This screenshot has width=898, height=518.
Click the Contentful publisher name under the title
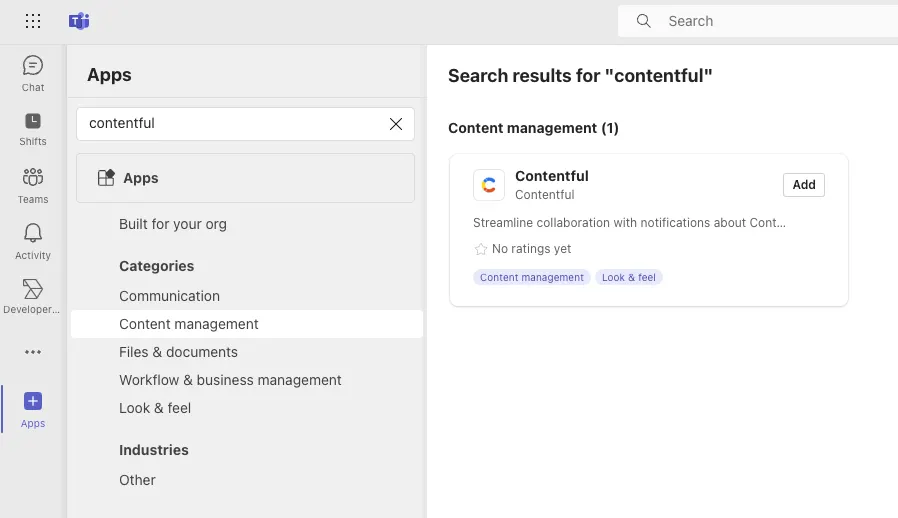point(544,195)
